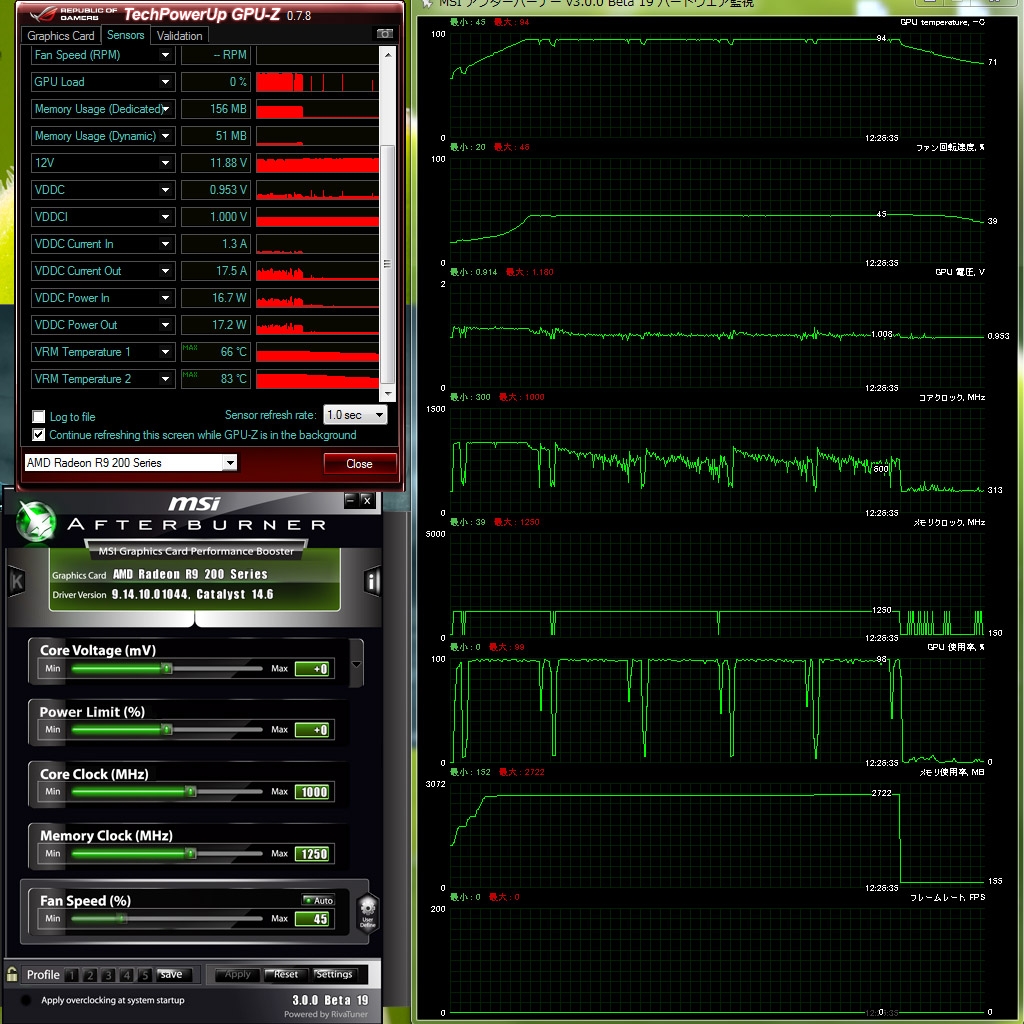Click the memory usage MB graph

coord(717,836)
